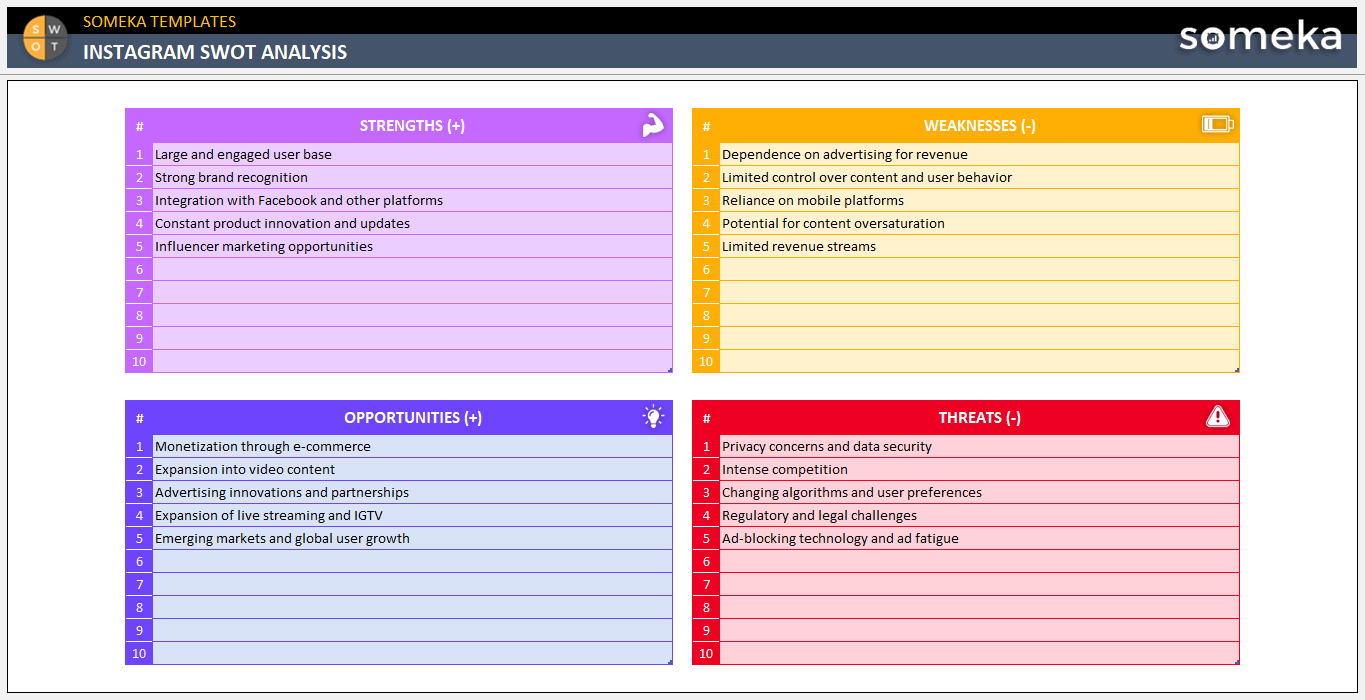Screen dimensions: 1365x700
Task: Select 'Limited revenue streams' cell
Action: [979, 247]
